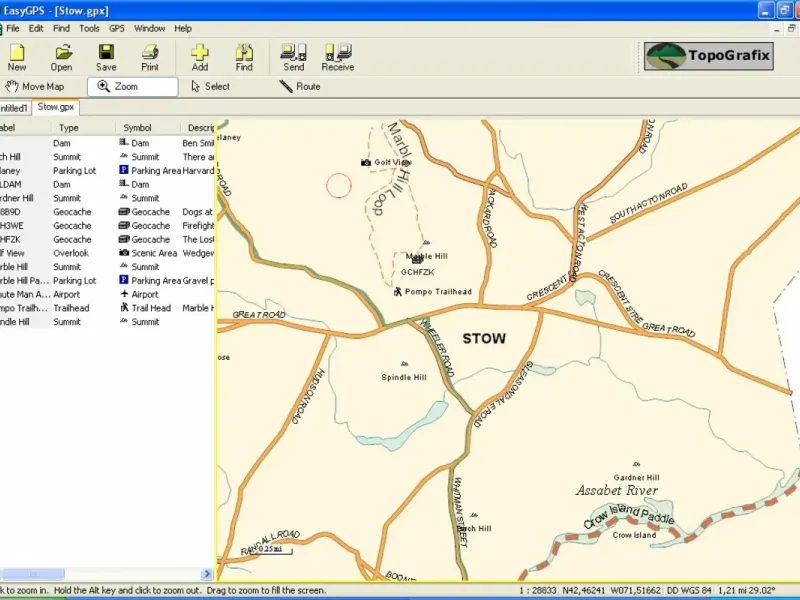Click the DD WGS 84 datum in status bar
800x600 pixels.
pos(689,590)
